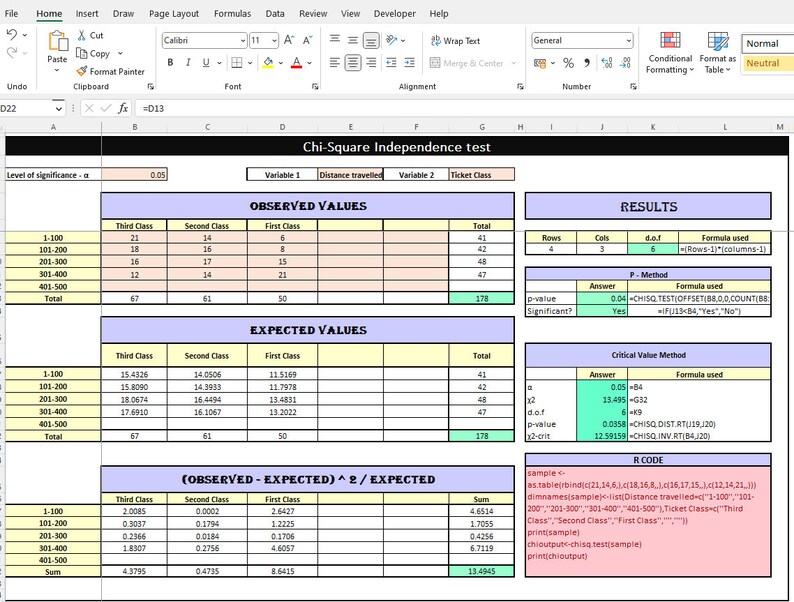
Task: Toggle Italic formatting
Action: 188,63
